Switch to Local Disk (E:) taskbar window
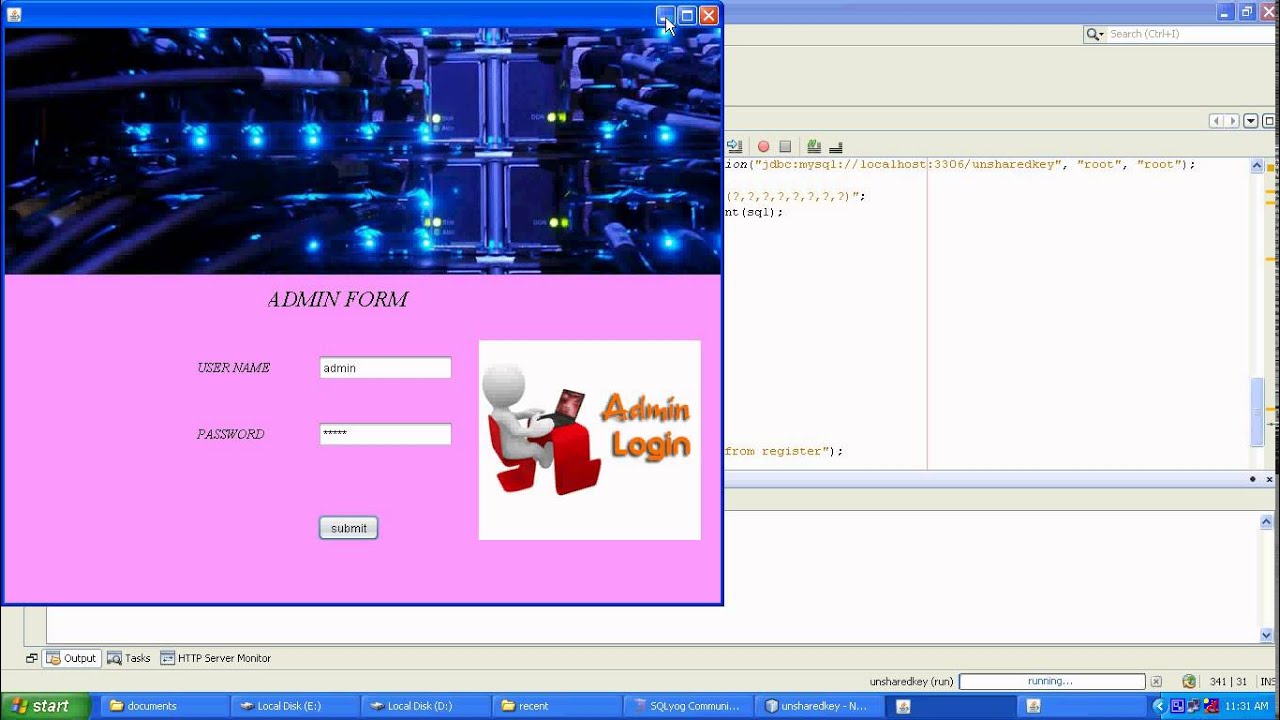 [294, 706]
